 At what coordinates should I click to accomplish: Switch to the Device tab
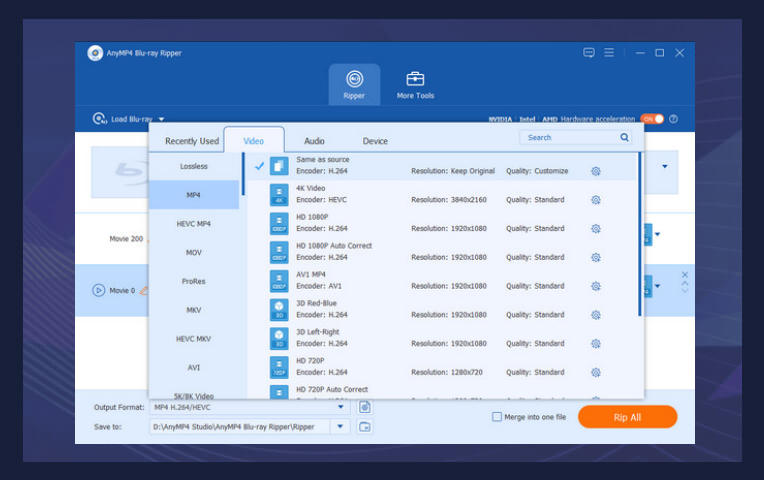click(x=375, y=141)
